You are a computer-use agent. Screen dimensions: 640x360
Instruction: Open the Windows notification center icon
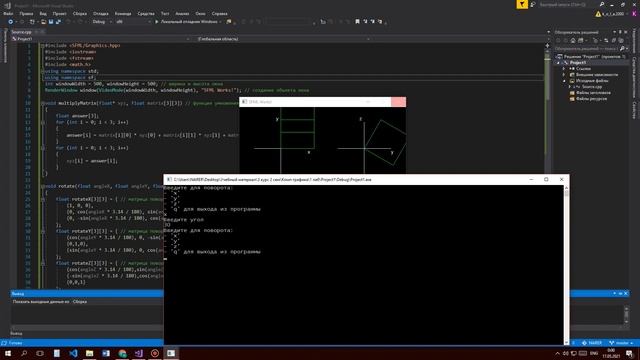coord(629,353)
